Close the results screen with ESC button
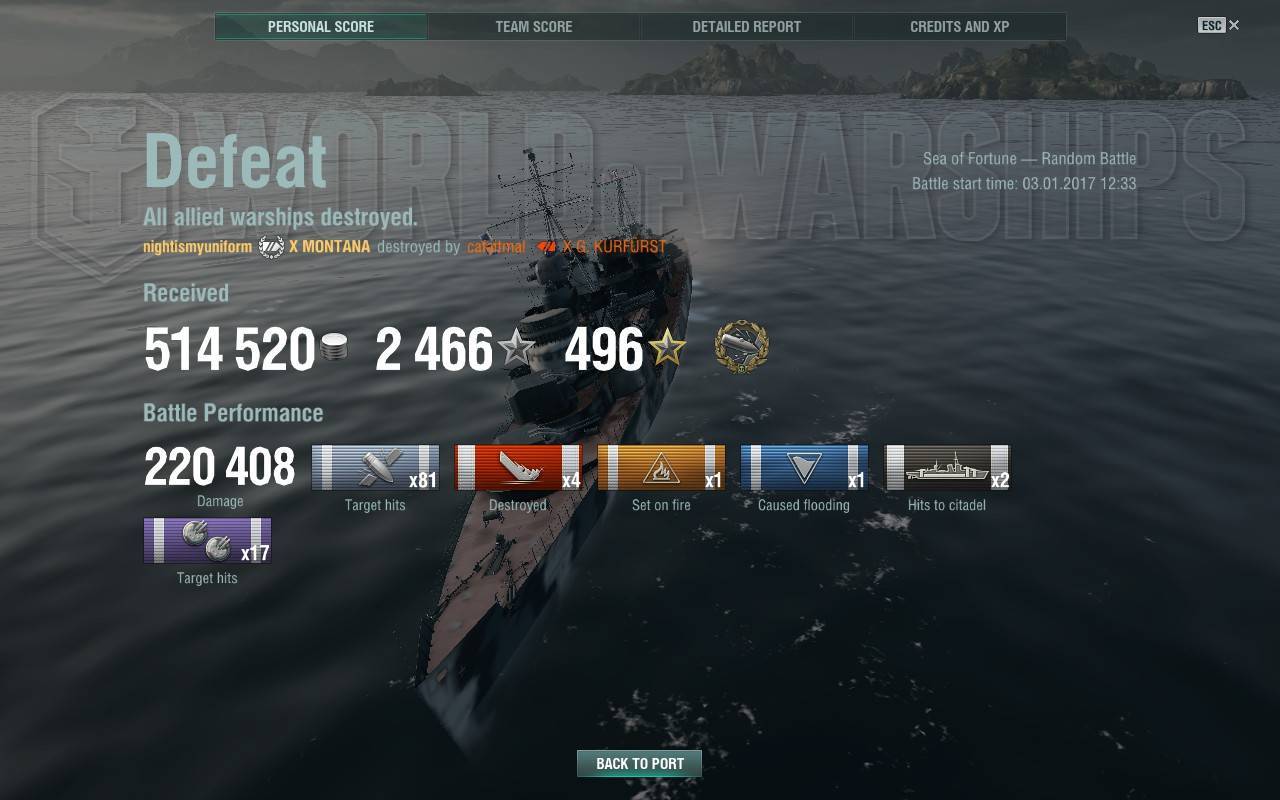Viewport: 1280px width, 800px height. click(x=1218, y=25)
